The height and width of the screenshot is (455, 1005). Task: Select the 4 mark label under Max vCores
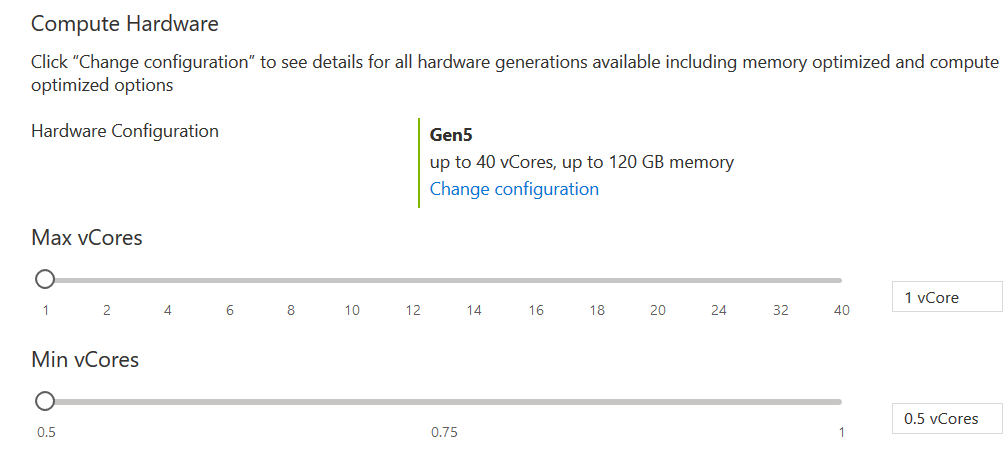coord(168,310)
